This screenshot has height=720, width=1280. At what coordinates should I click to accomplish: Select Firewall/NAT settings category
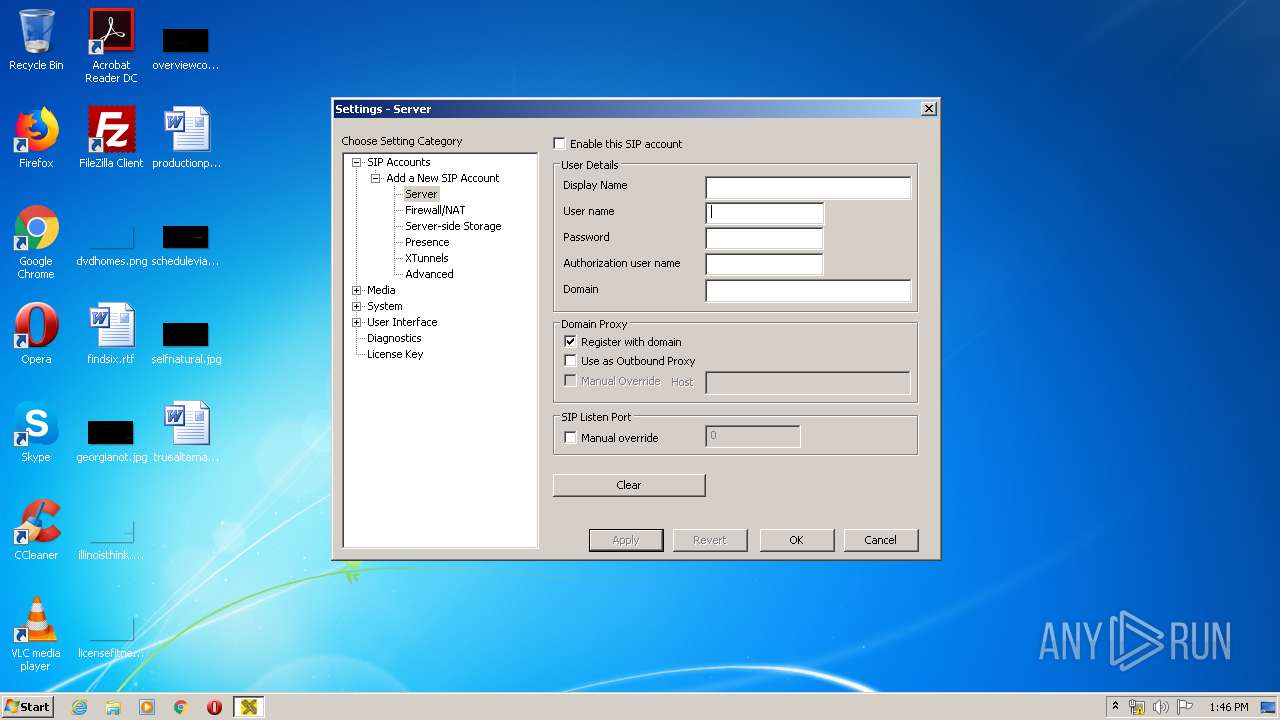click(x=435, y=210)
